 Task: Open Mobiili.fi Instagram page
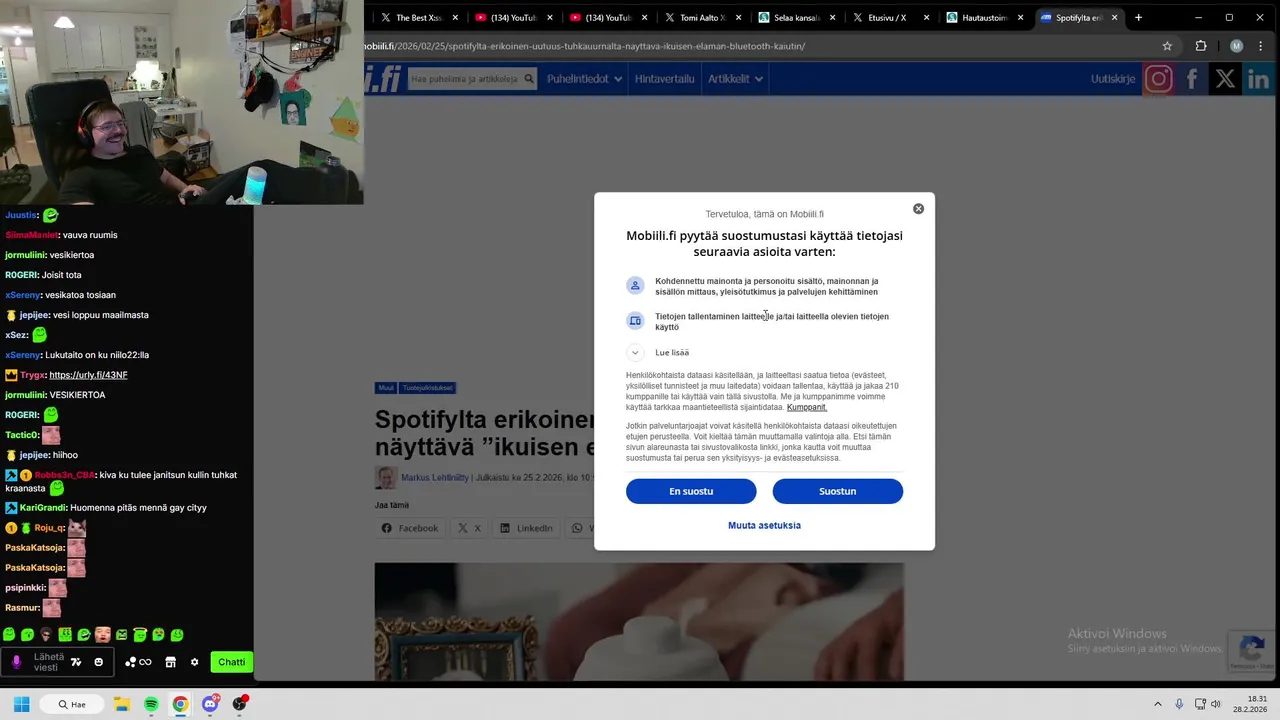pos(1158,79)
